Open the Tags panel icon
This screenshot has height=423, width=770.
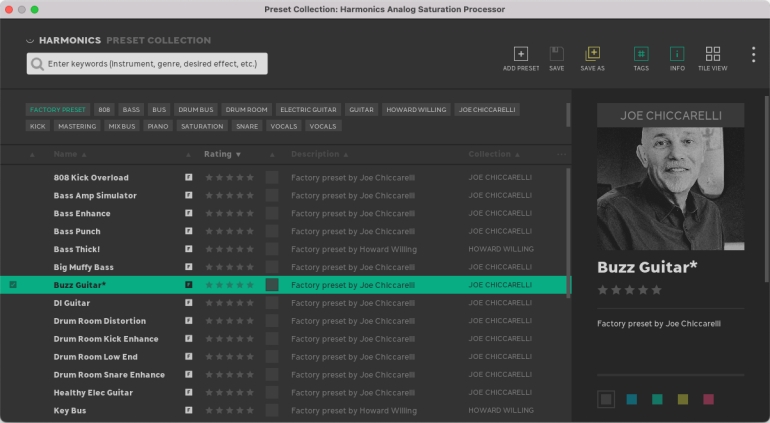[x=641, y=54]
